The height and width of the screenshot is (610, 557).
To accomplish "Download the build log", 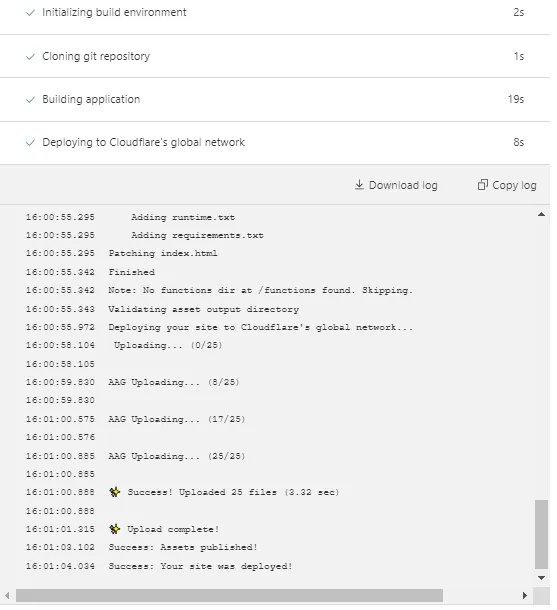I will click(x=396, y=185).
